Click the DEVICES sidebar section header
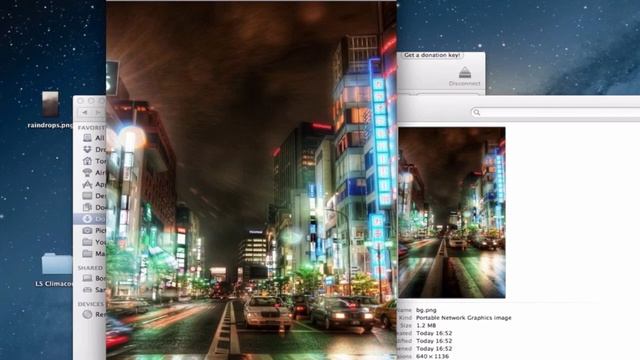 [91, 304]
